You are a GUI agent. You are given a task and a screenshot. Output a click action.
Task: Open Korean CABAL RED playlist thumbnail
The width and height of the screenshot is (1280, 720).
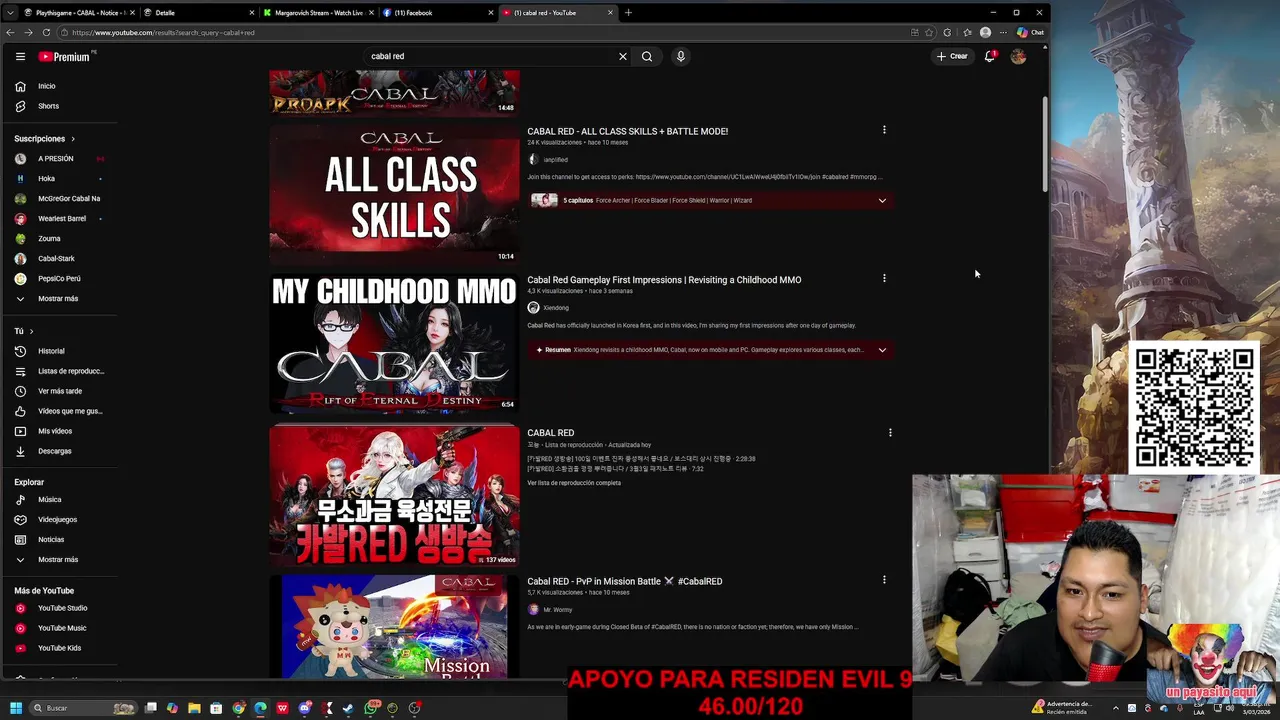pyautogui.click(x=394, y=495)
